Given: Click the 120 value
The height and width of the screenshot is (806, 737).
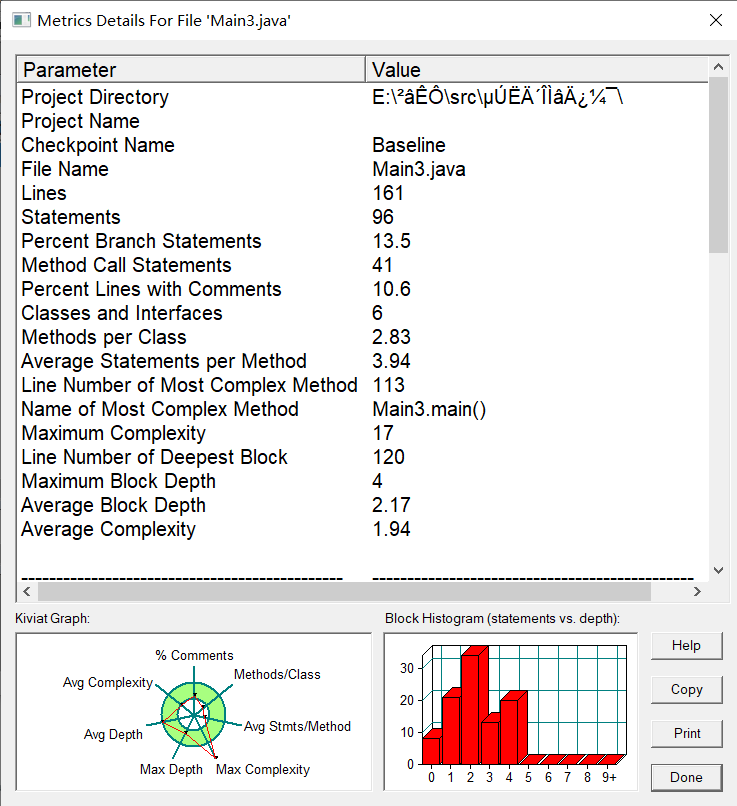Looking at the screenshot, I should pos(389,457).
